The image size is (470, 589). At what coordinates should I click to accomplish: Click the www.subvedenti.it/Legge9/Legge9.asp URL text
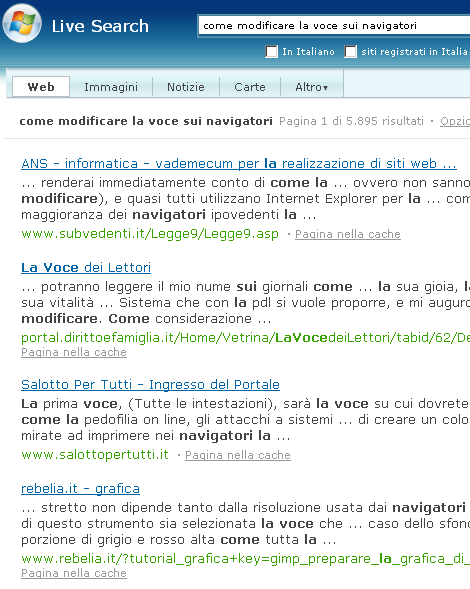pyautogui.click(x=150, y=234)
